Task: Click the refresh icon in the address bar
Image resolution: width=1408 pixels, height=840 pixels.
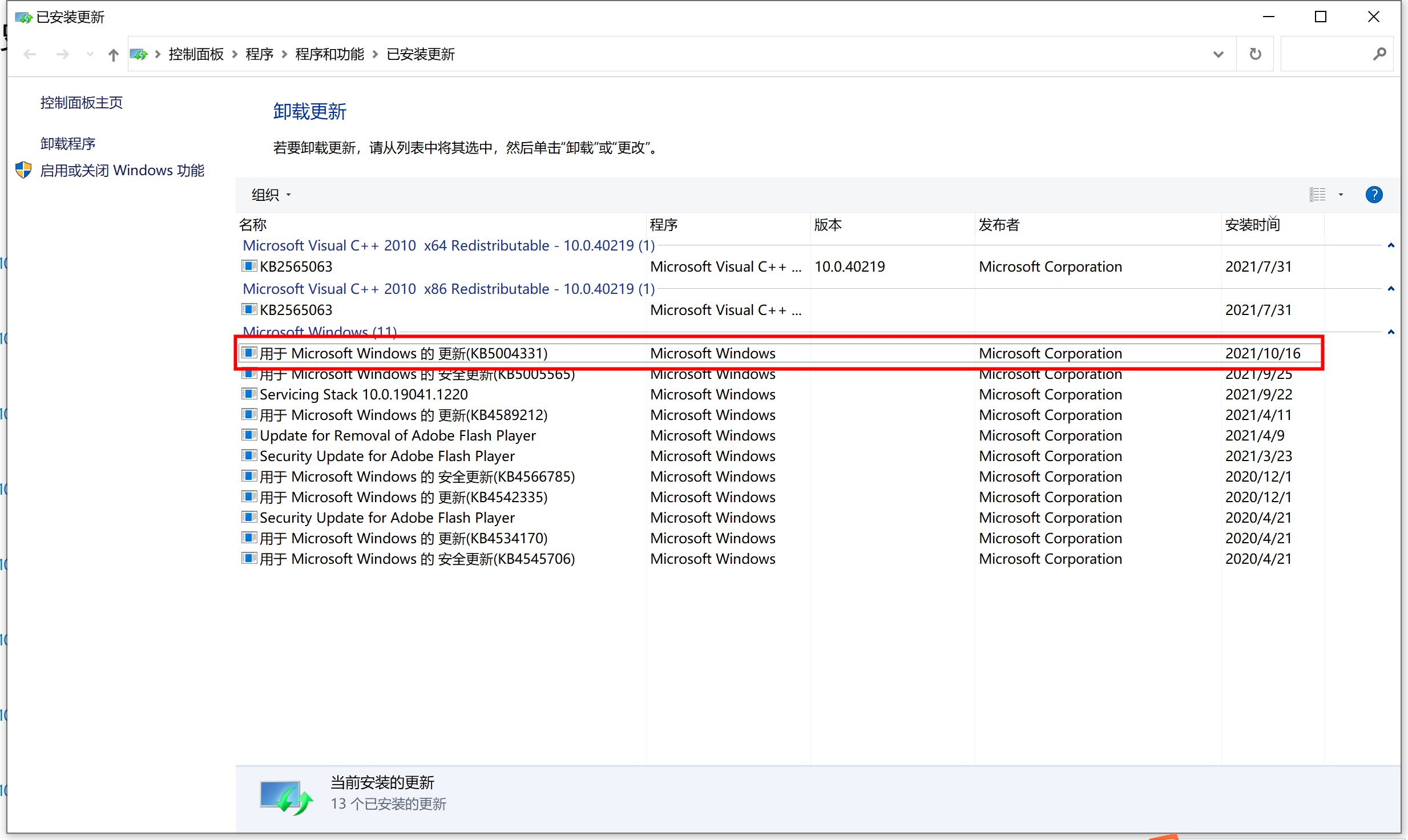Action: coord(1255,53)
